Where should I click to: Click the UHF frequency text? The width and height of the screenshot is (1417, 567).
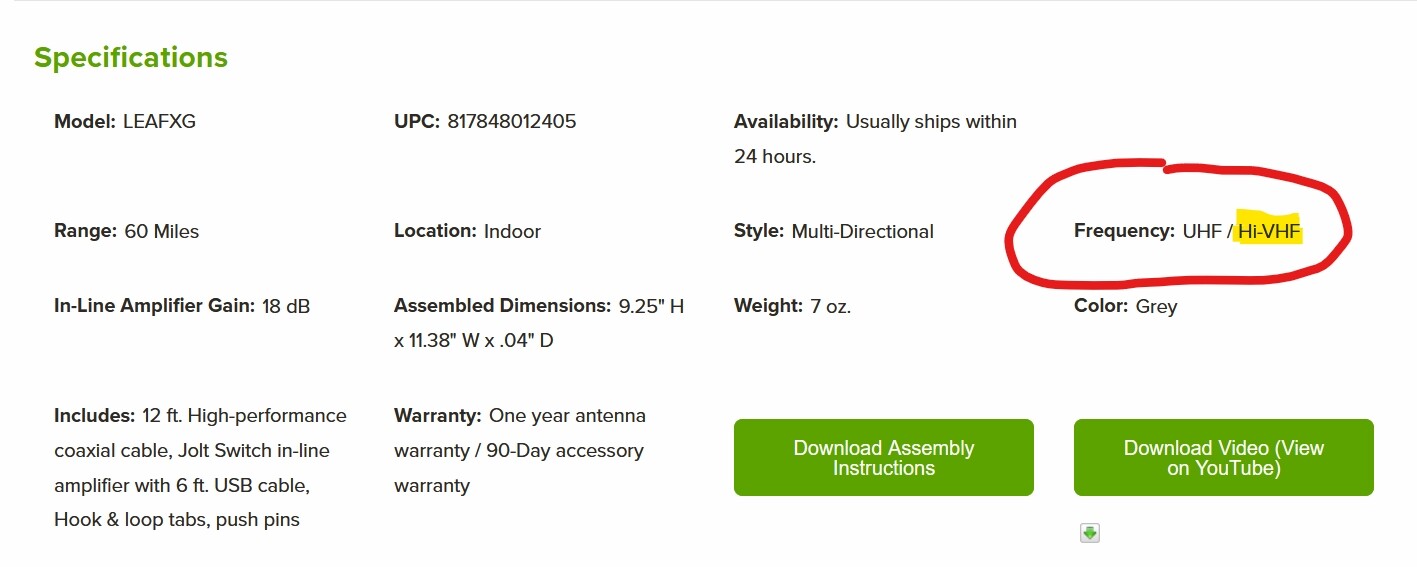pyautogui.click(x=1202, y=231)
